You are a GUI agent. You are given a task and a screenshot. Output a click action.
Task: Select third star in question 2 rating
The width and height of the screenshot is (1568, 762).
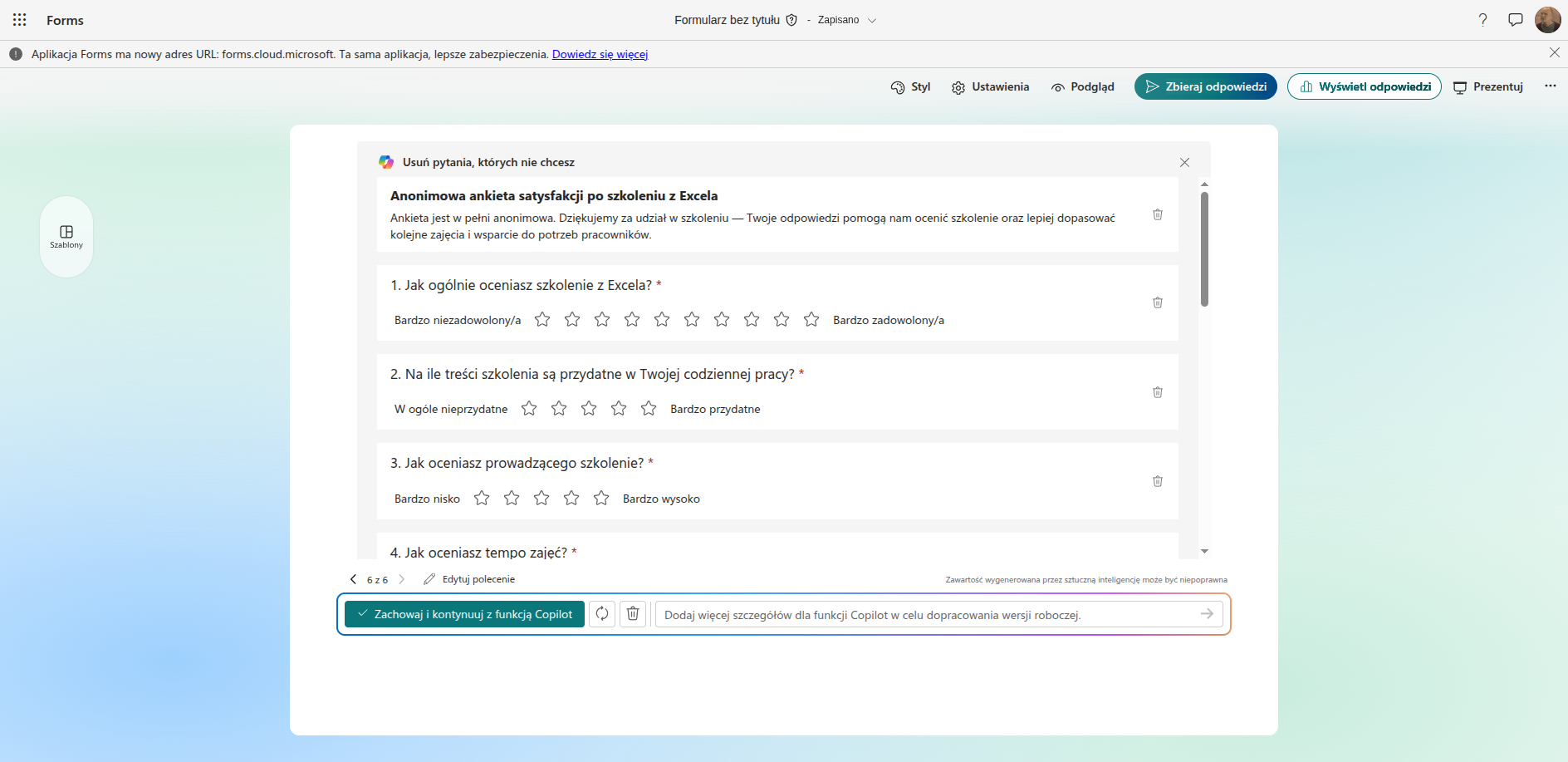coord(589,408)
